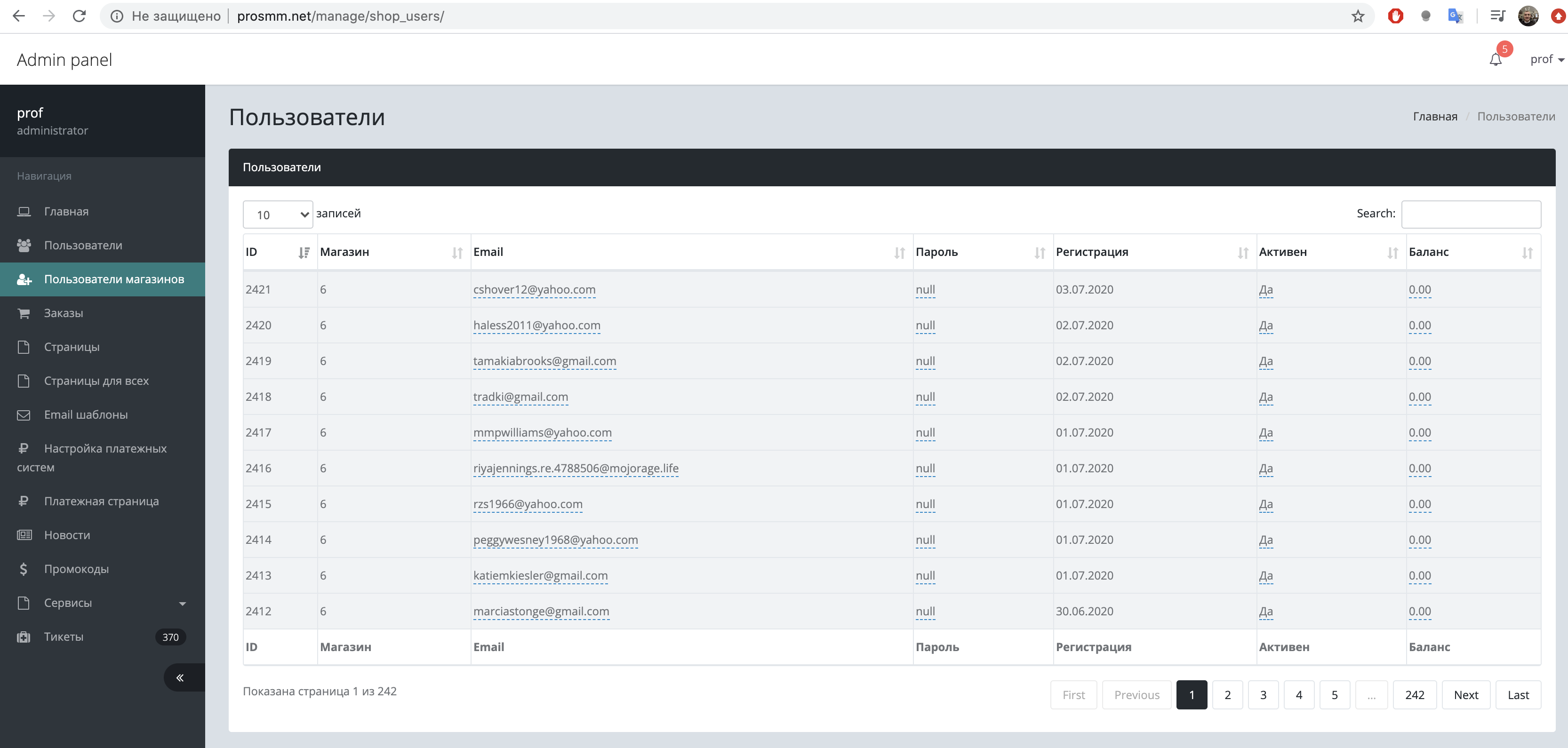This screenshot has height=748, width=1568.
Task: Open the prof user dropdown menu
Action: click(x=1546, y=60)
